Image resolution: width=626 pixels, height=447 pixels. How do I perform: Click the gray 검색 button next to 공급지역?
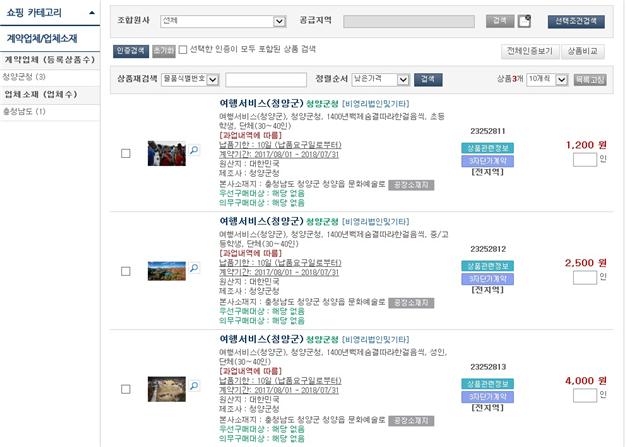point(500,21)
